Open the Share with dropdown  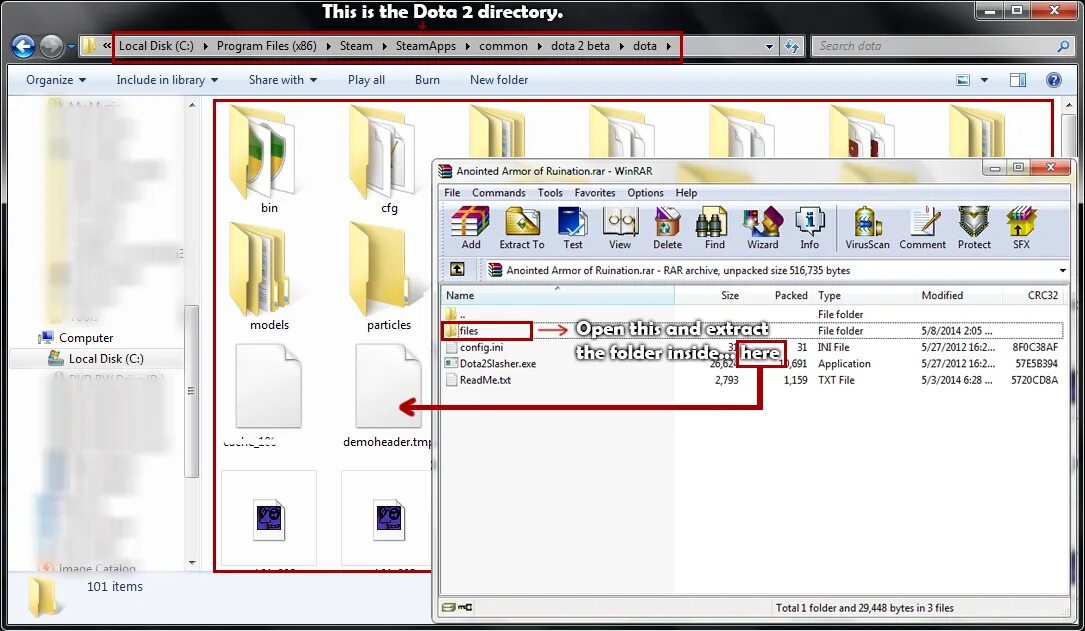pos(282,80)
